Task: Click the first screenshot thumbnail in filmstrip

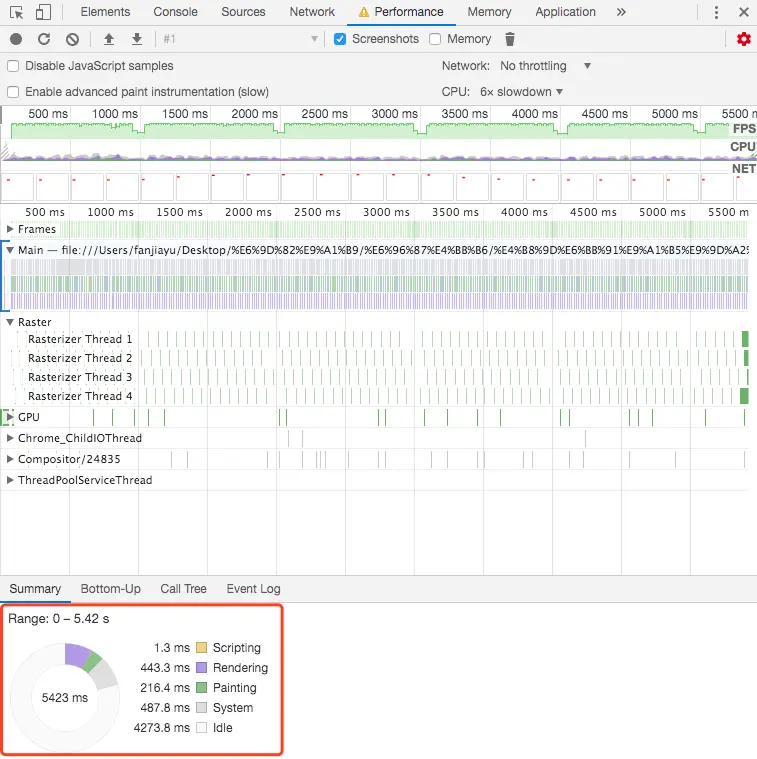Action: point(18,187)
